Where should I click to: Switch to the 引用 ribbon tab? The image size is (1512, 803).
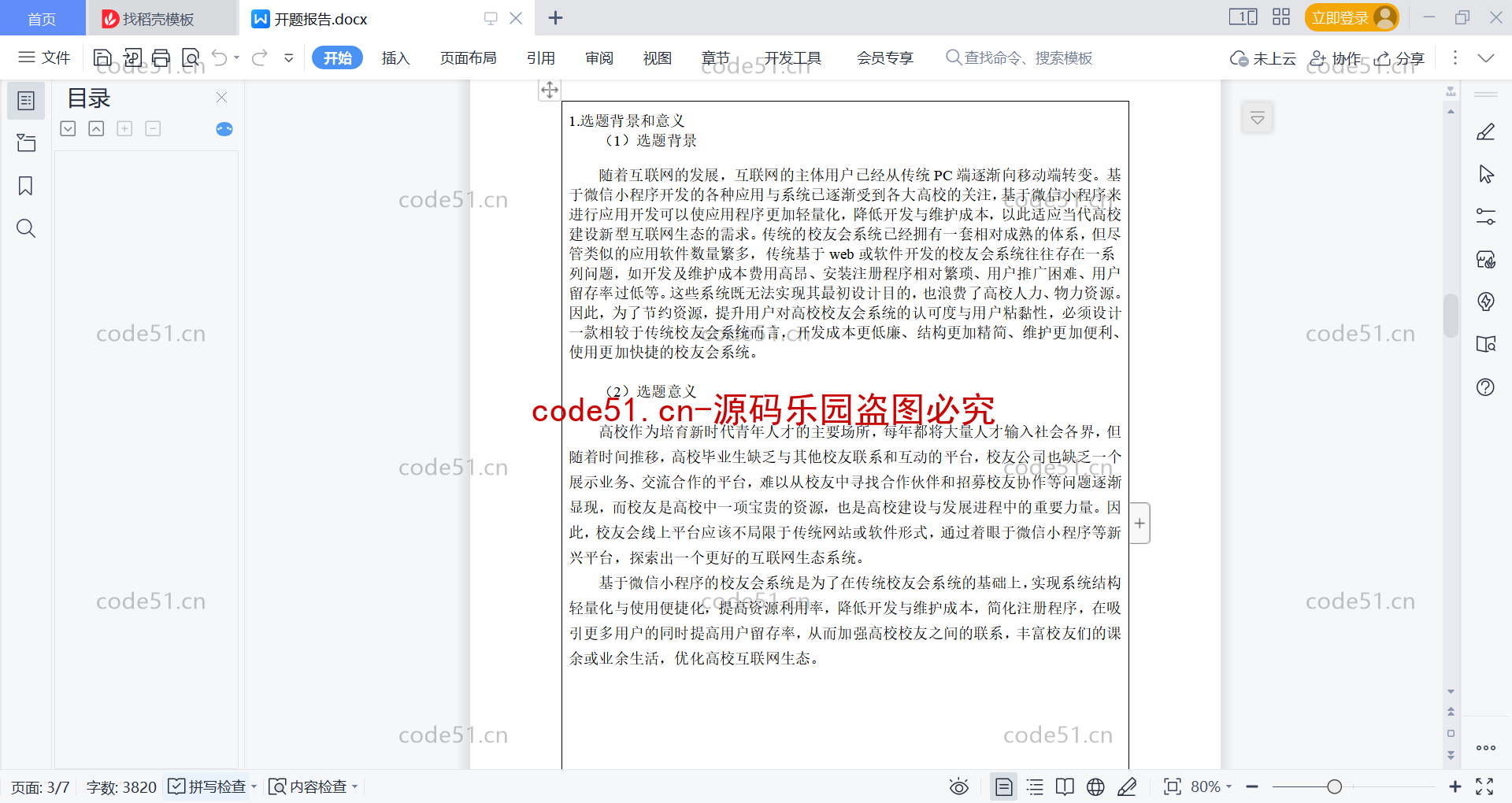541,57
